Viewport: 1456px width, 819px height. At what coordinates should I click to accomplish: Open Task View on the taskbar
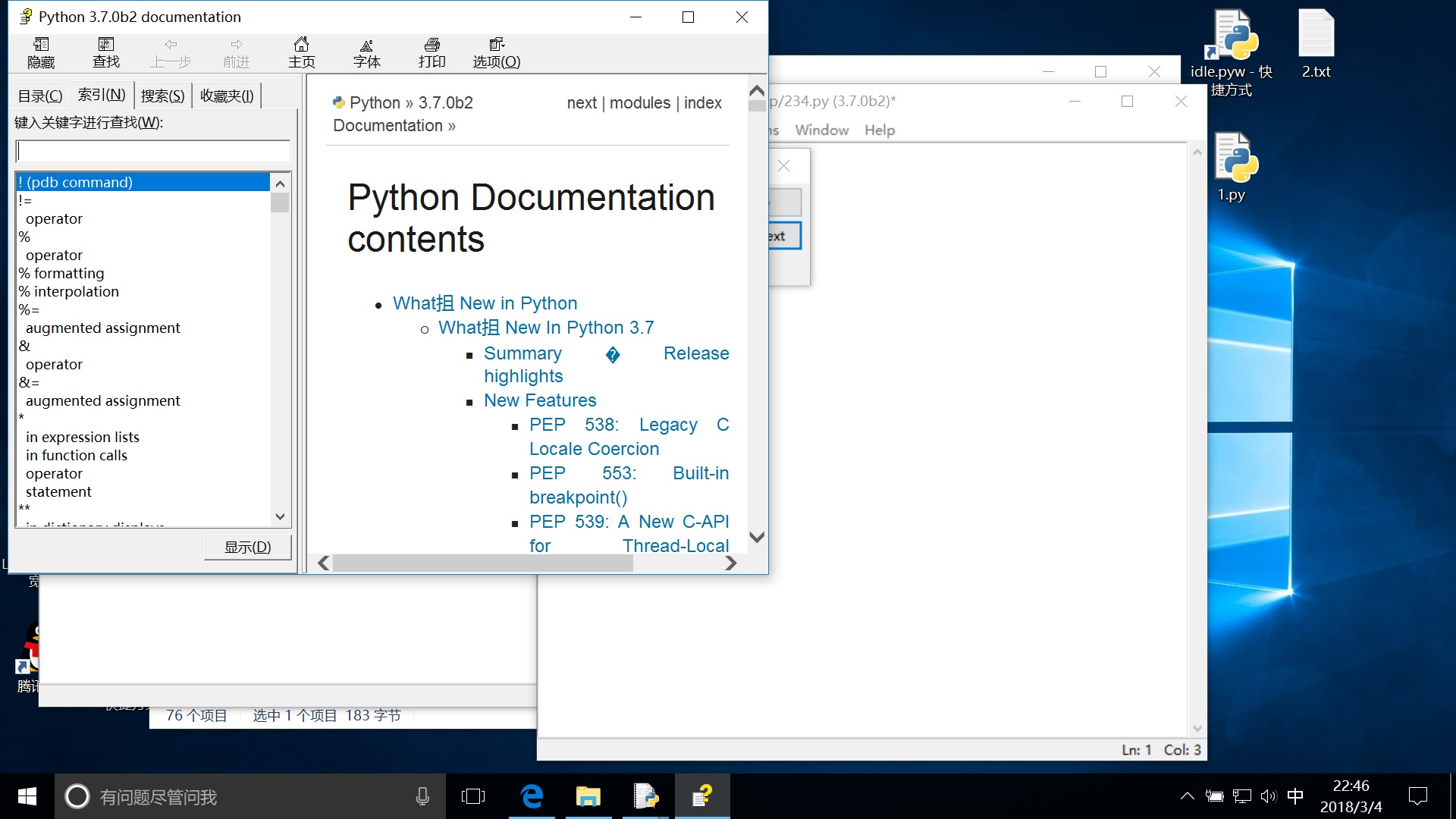473,796
